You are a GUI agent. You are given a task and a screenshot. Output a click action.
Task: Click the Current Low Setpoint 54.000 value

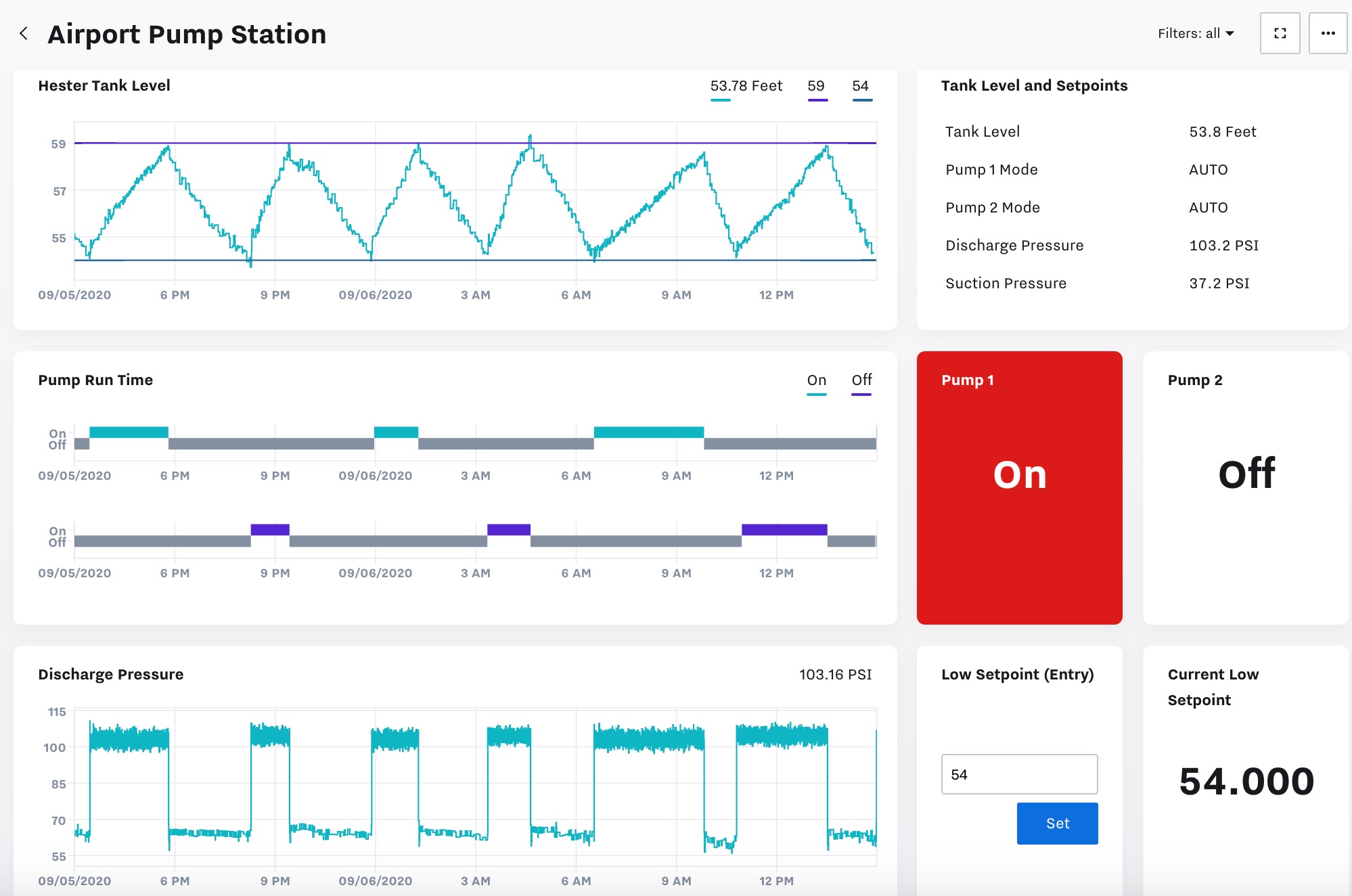coord(1246,781)
